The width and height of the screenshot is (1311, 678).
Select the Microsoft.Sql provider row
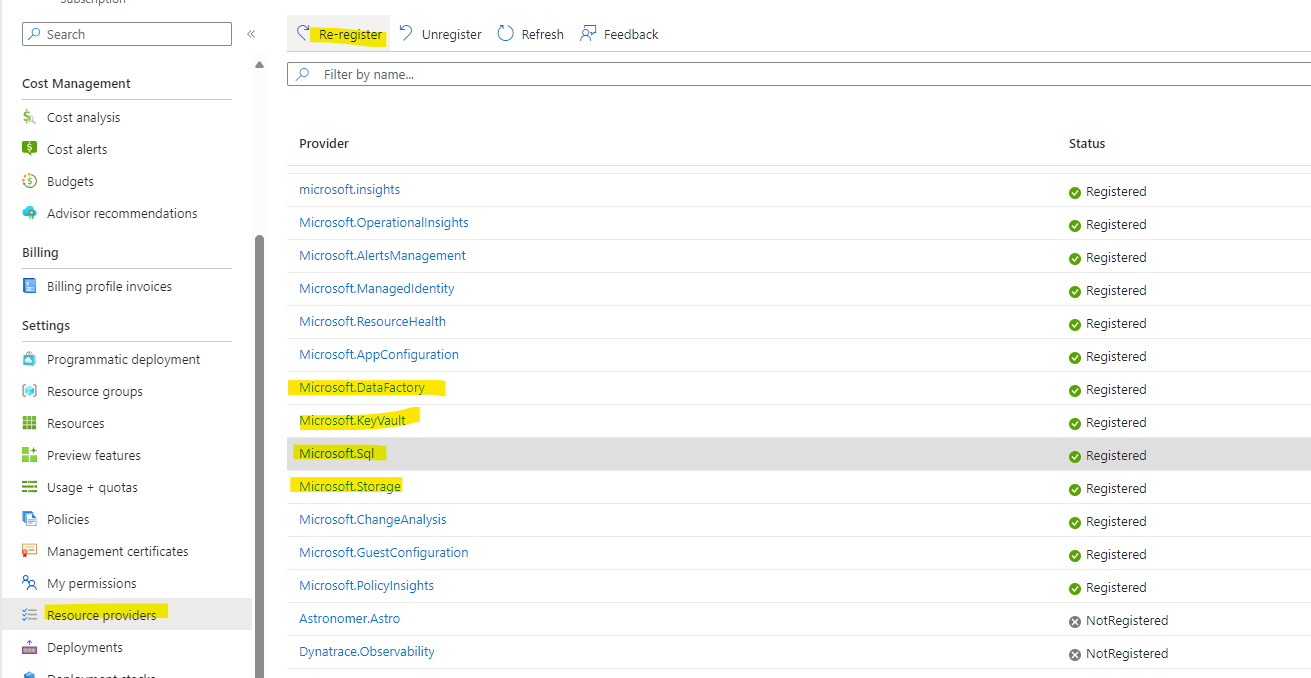tap(799, 454)
